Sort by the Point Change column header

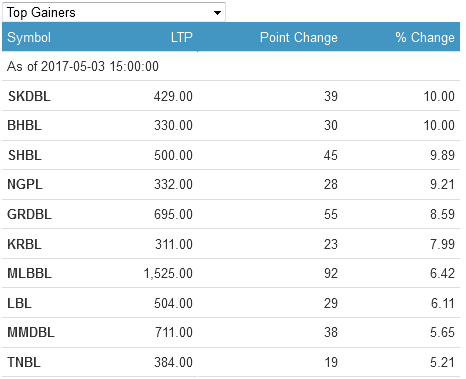299,37
